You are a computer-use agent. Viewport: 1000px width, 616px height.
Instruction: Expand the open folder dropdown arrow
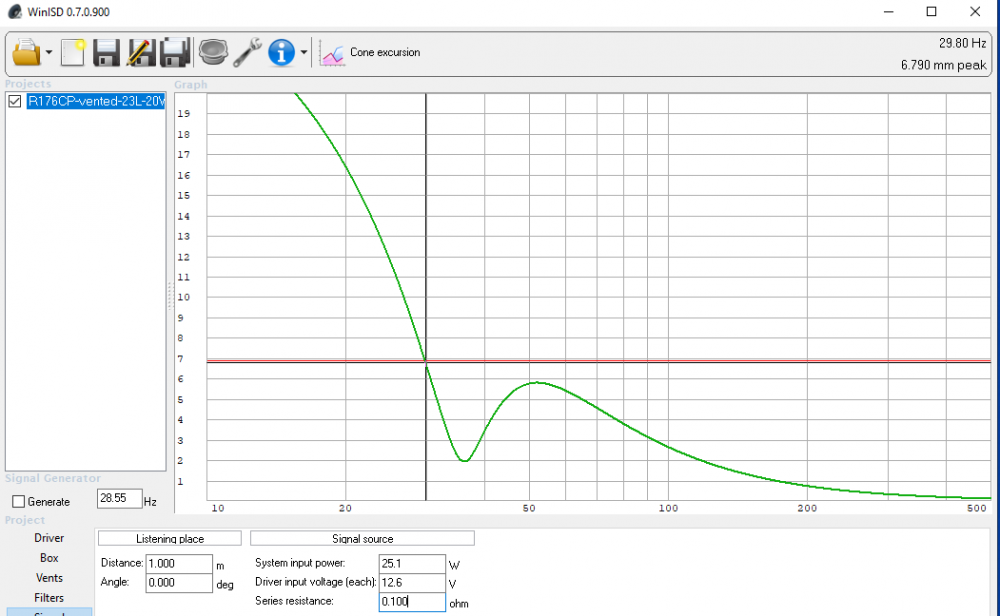click(48, 53)
